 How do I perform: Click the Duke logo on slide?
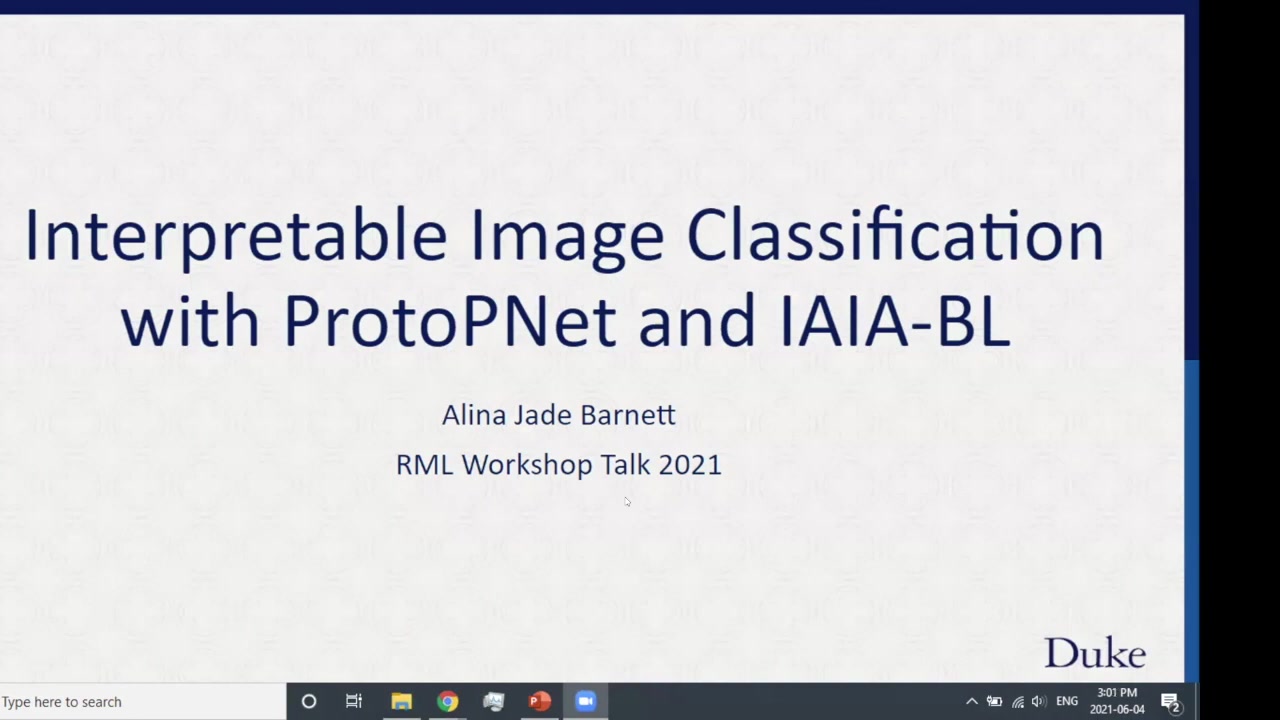point(1095,653)
